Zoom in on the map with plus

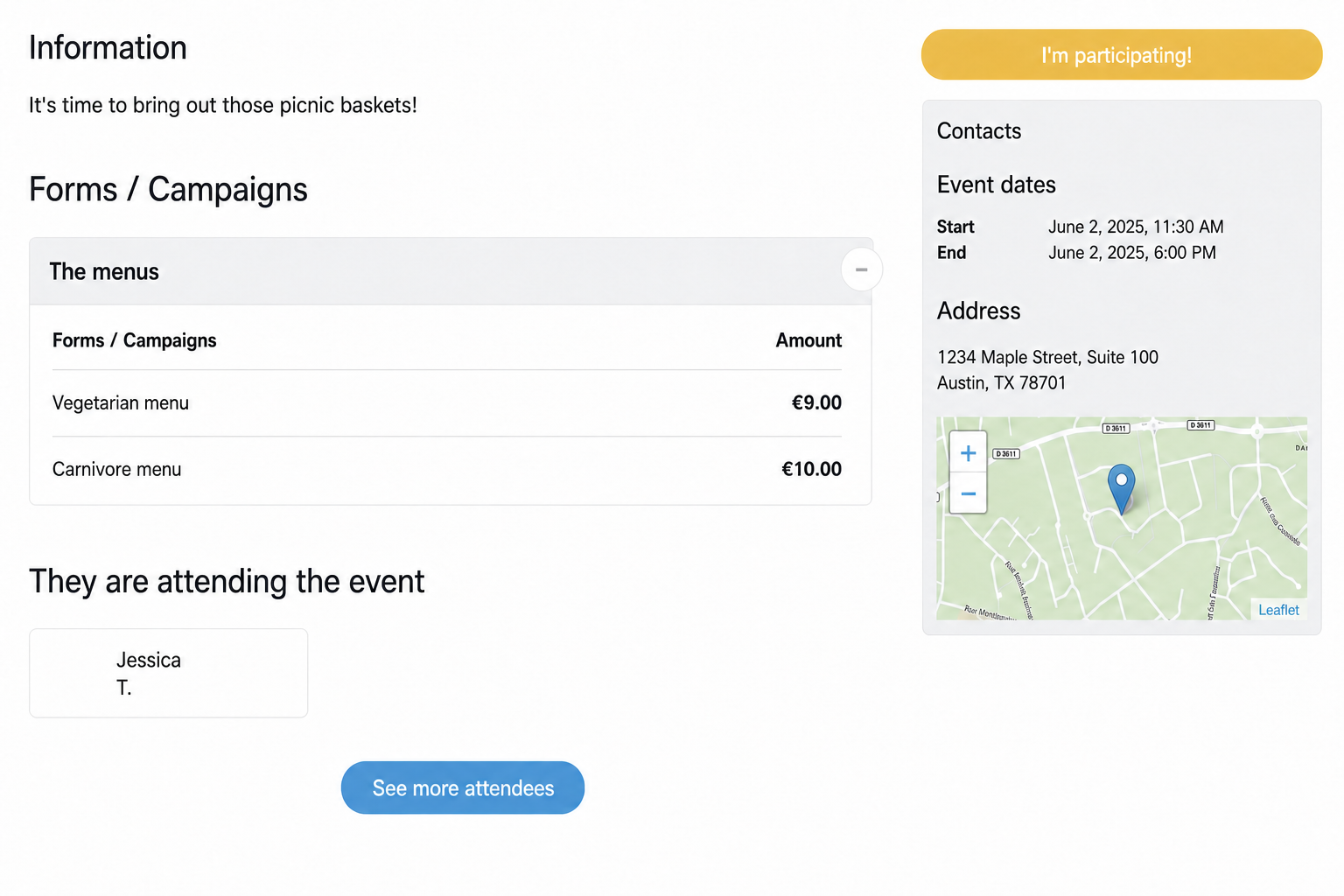(x=968, y=452)
